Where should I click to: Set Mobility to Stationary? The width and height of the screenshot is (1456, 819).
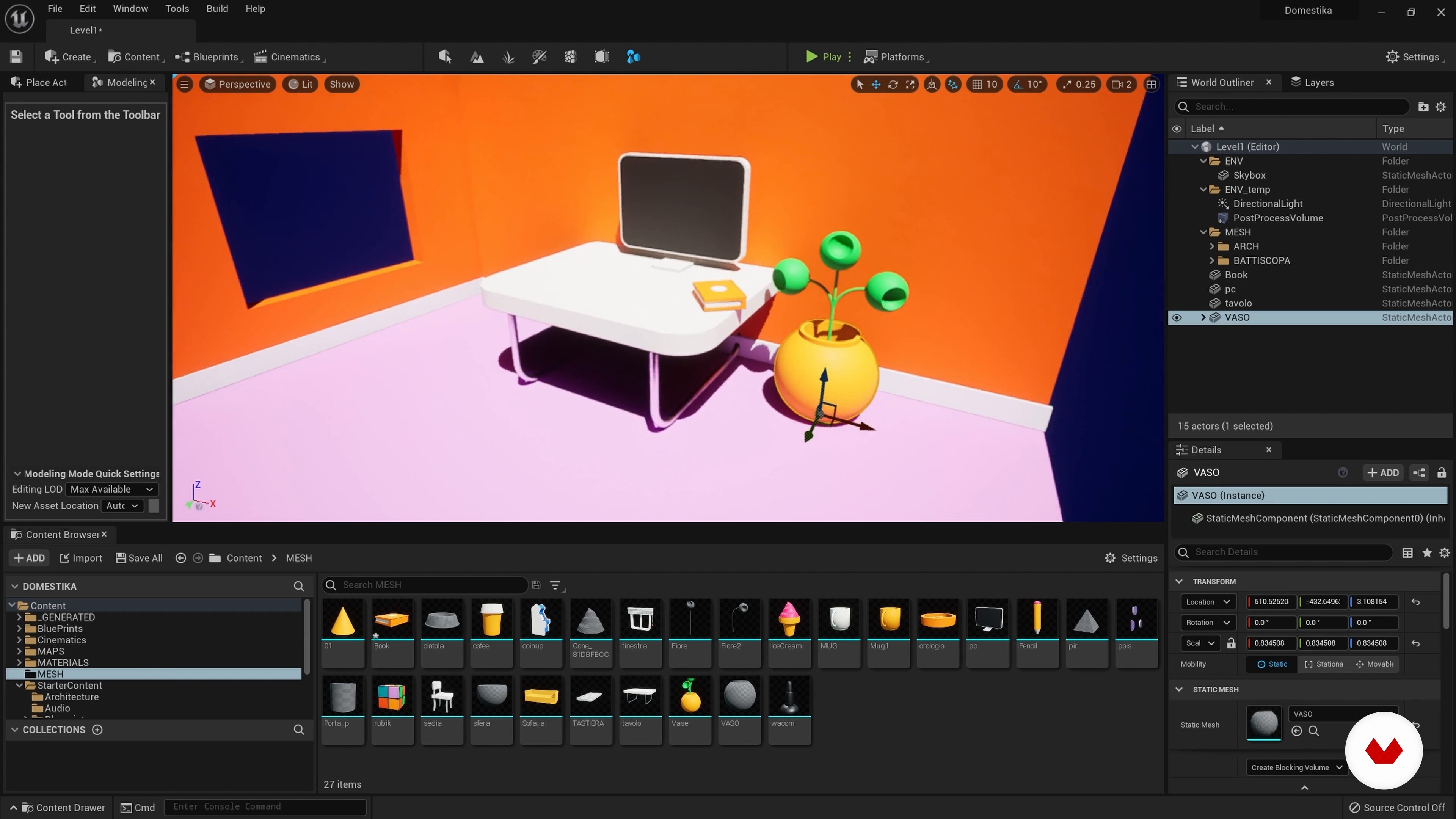pos(1323,664)
